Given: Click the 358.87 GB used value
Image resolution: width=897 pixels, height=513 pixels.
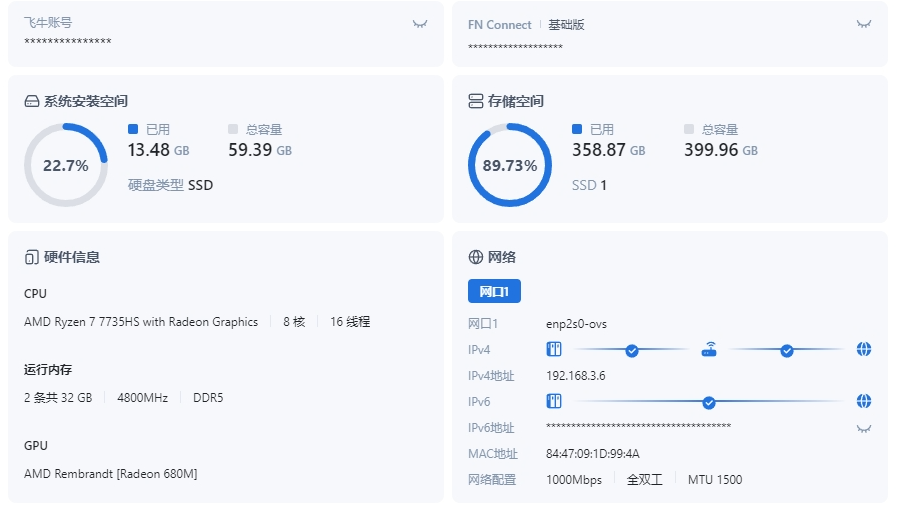Looking at the screenshot, I should pos(609,150).
